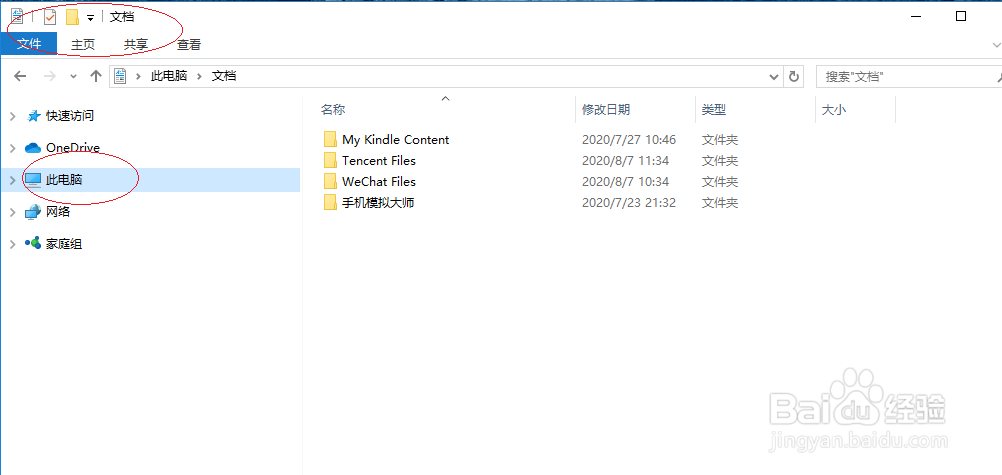Select the My Kindle Content folder name
The image size is (1002, 475).
point(396,139)
